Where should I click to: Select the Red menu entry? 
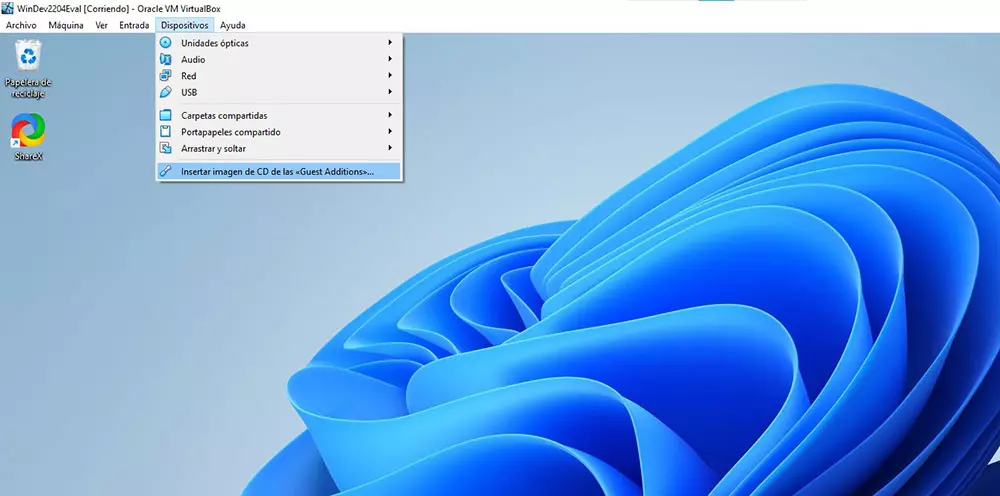(x=279, y=75)
